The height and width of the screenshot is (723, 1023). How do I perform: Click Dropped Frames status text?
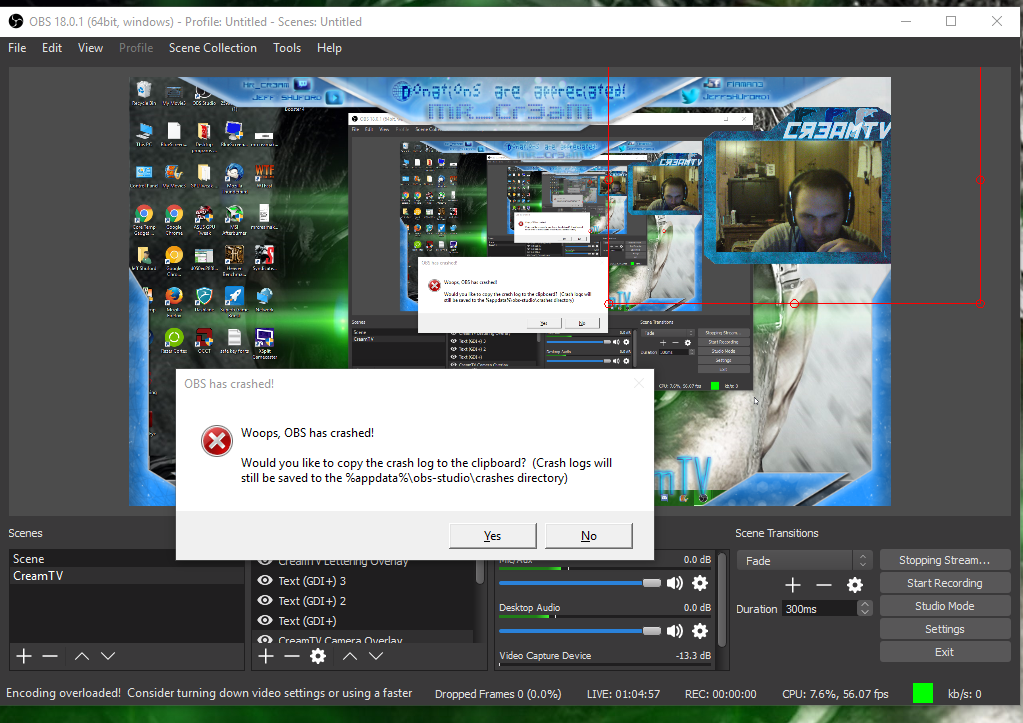coord(498,694)
